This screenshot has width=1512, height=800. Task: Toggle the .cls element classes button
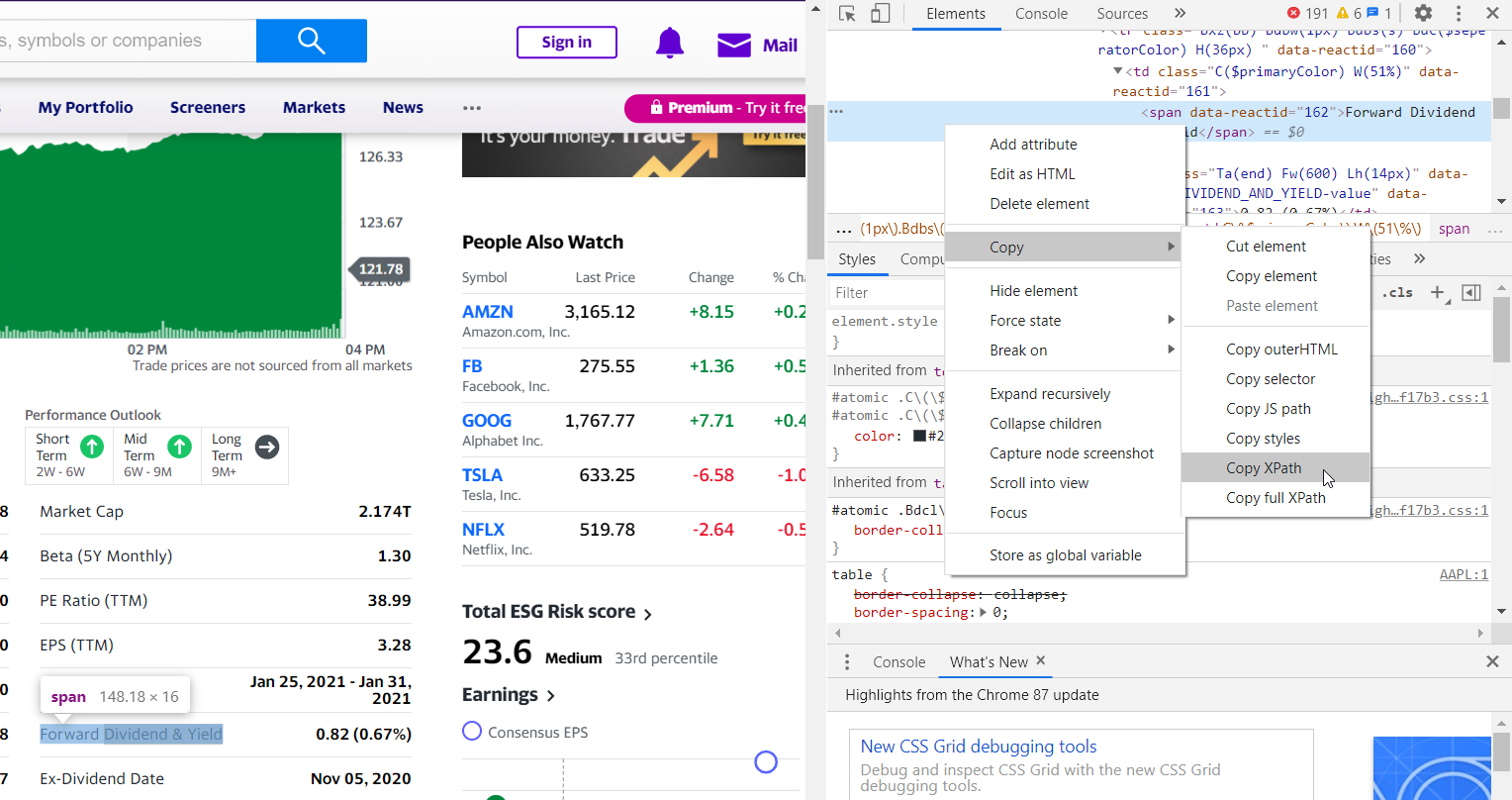(x=1399, y=293)
